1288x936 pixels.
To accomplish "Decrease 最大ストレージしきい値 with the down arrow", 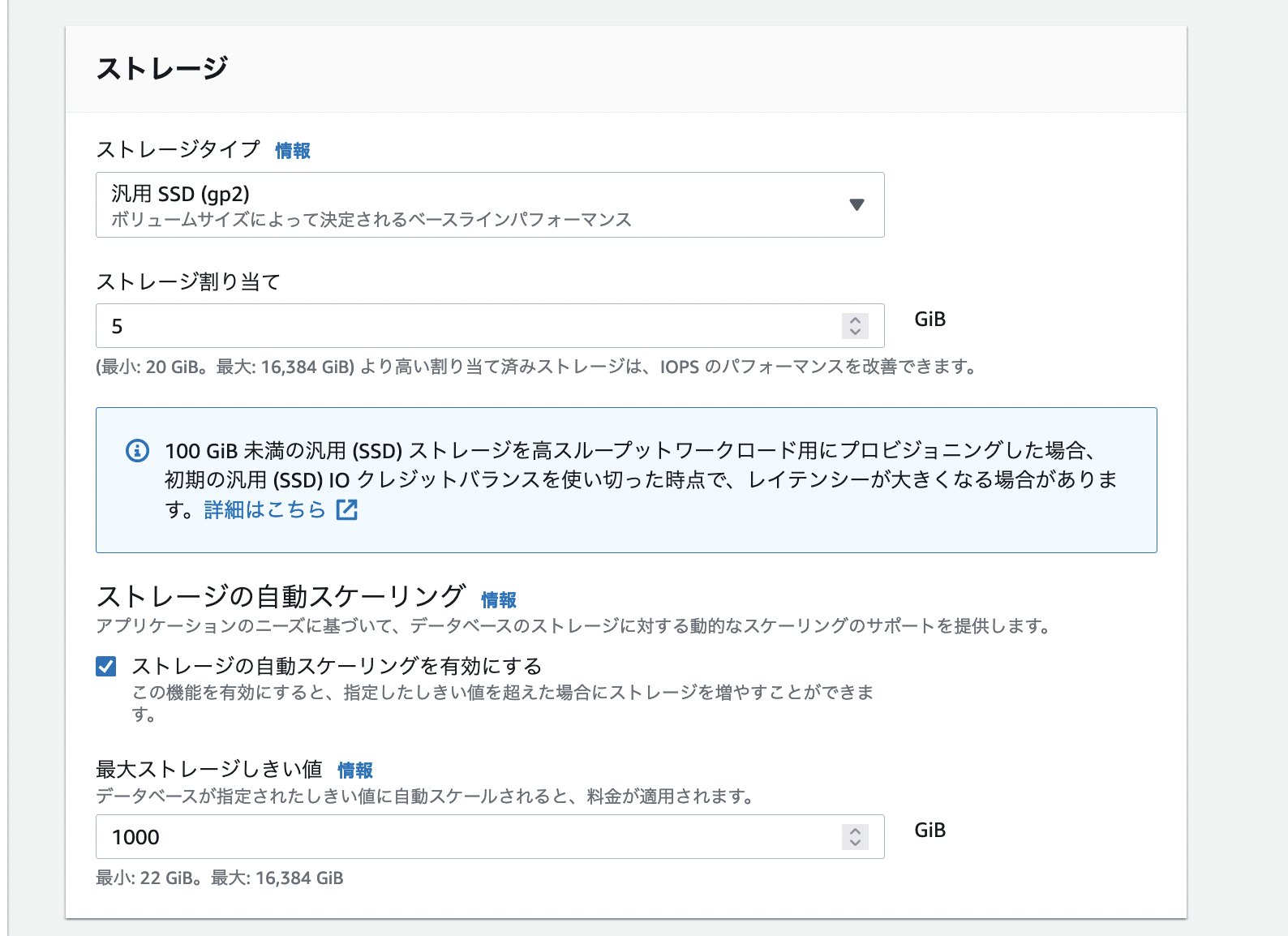I will [x=855, y=843].
